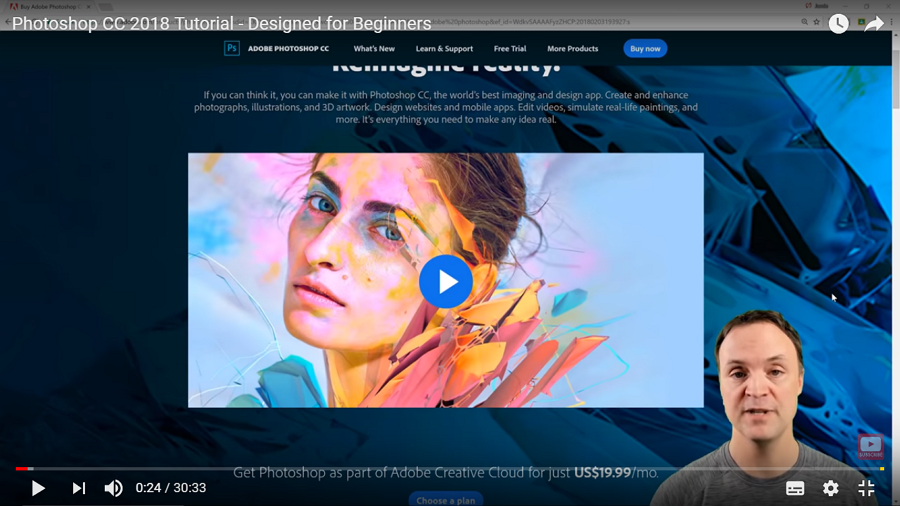Click the browser bookmark star icon
The width and height of the screenshot is (900, 506).
(817, 22)
